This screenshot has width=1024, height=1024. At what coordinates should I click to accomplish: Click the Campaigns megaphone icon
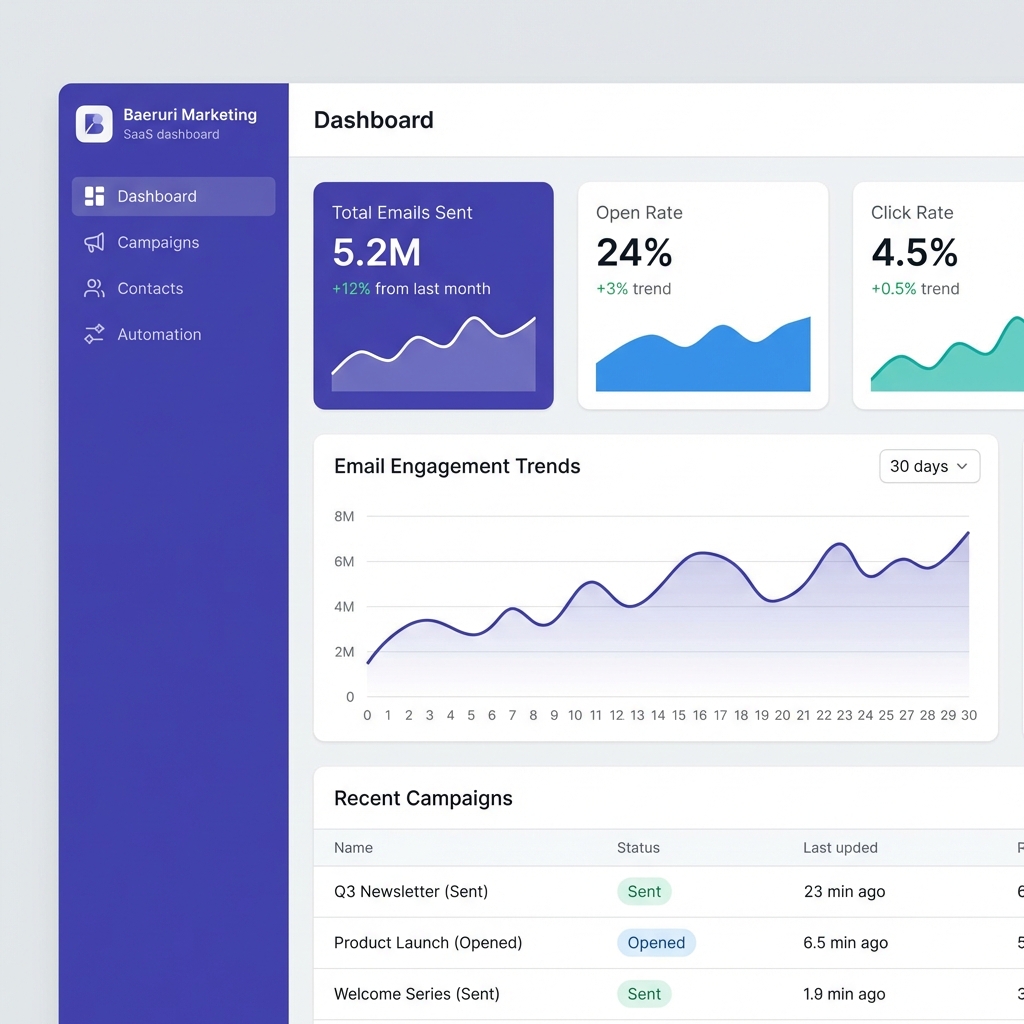(x=94, y=242)
